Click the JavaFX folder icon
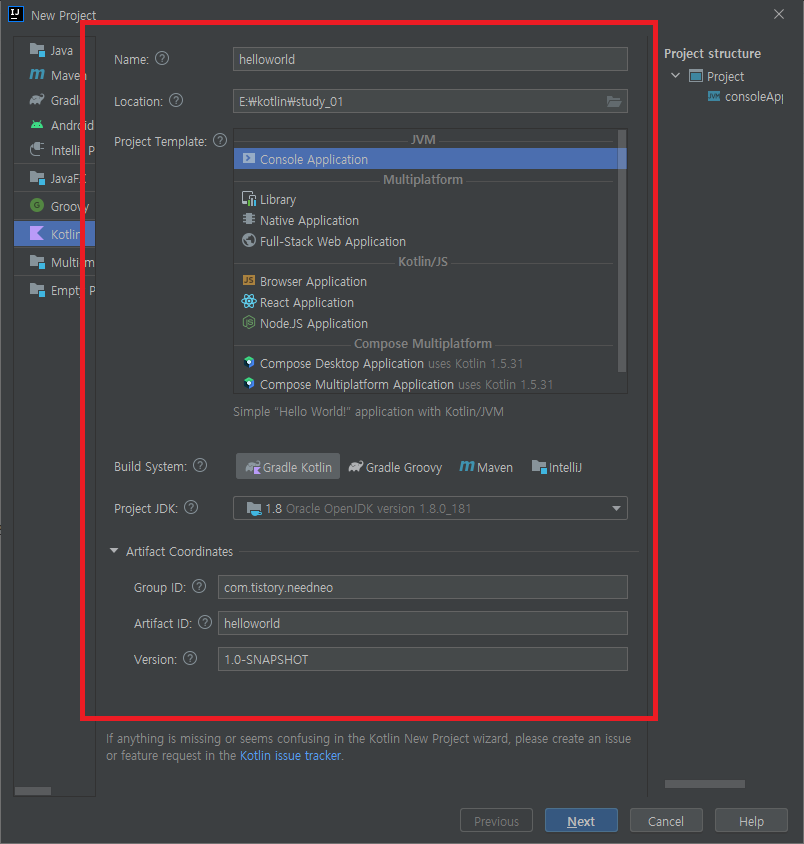 coord(37,178)
